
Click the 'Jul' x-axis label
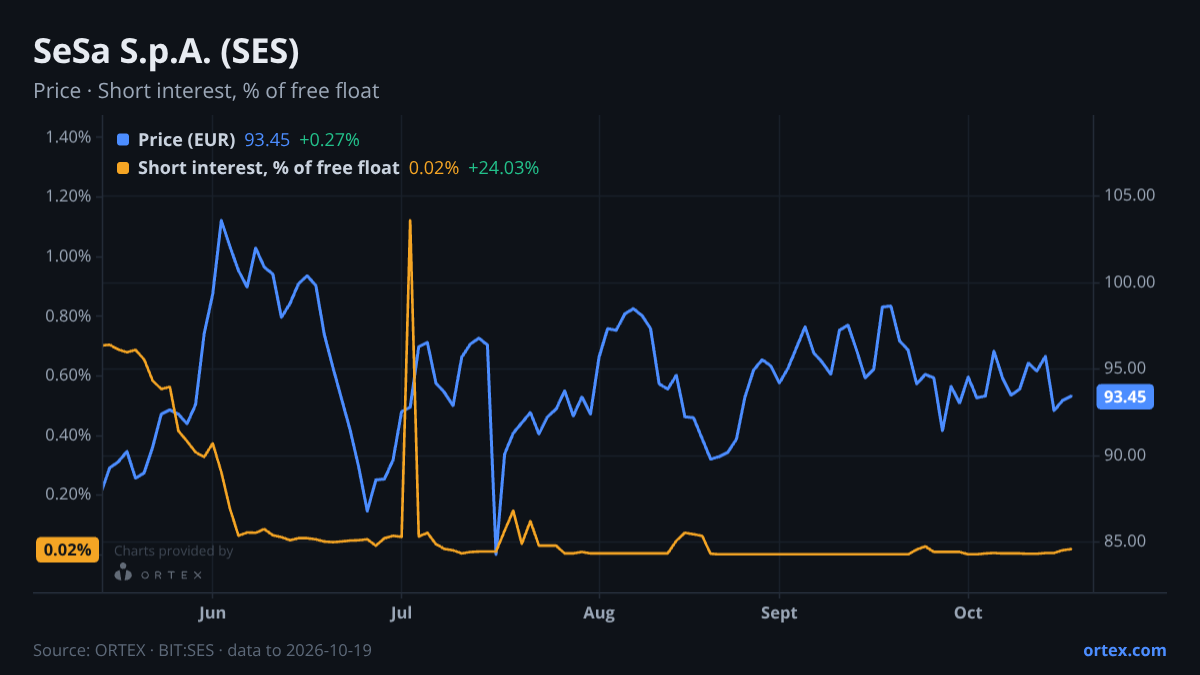401,612
